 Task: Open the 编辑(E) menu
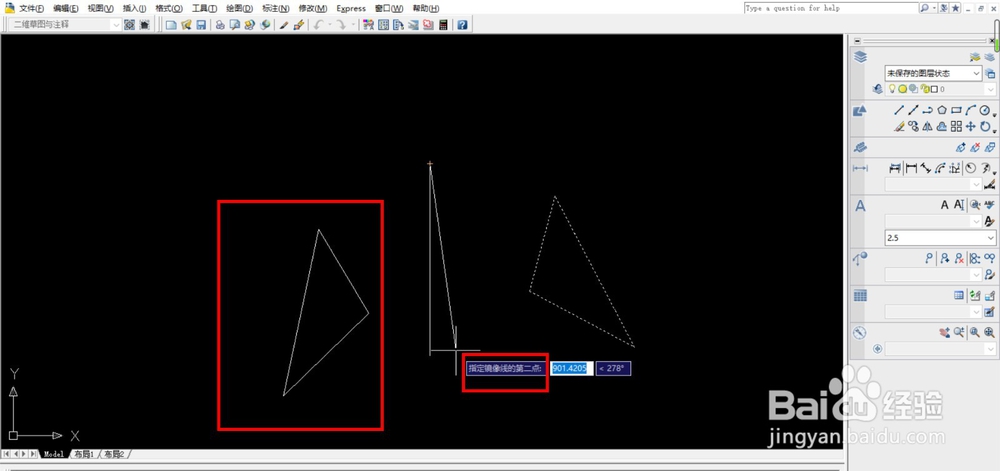(66, 8)
